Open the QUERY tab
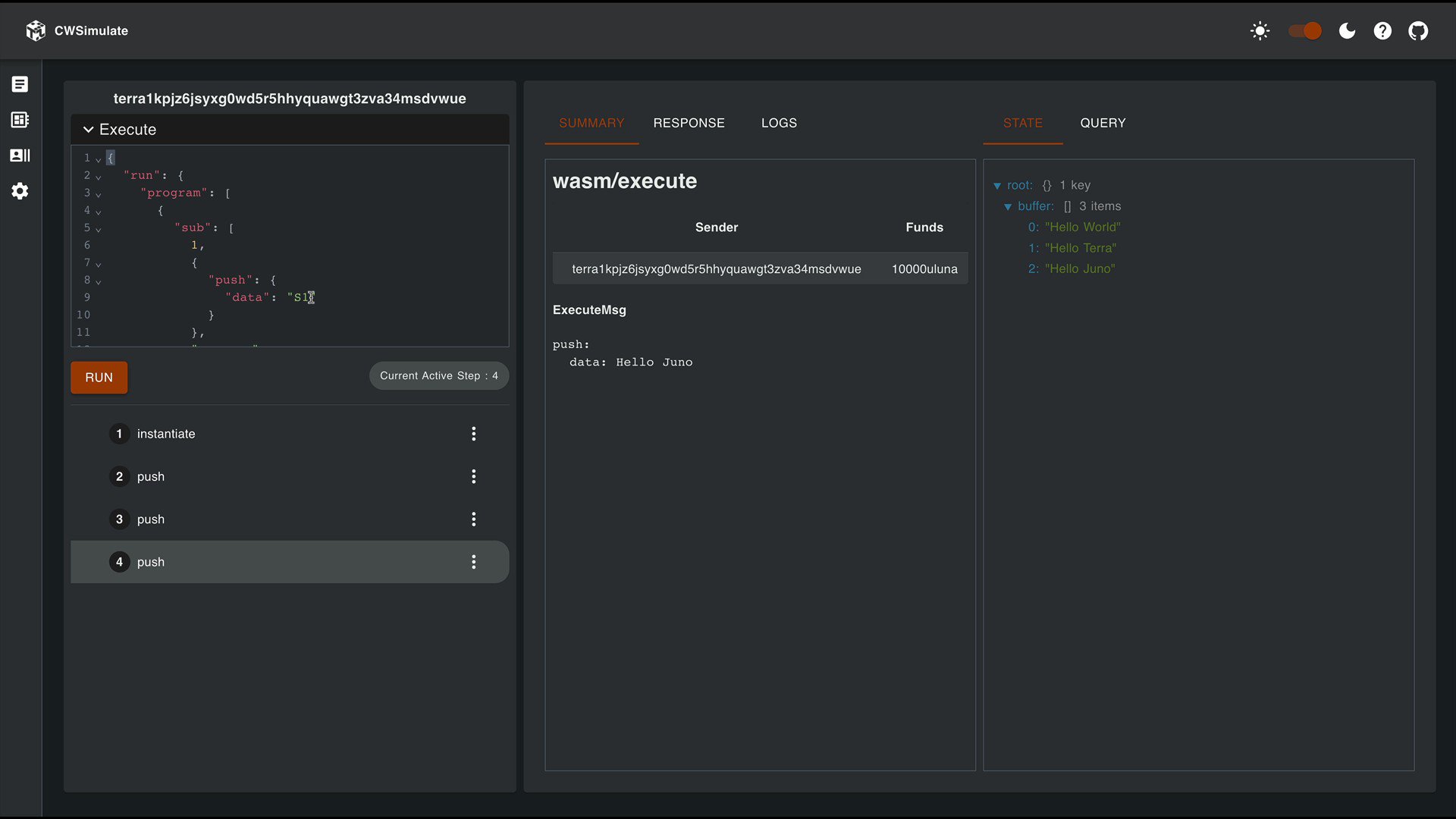Screen dimensions: 1456x819 [1103, 123]
